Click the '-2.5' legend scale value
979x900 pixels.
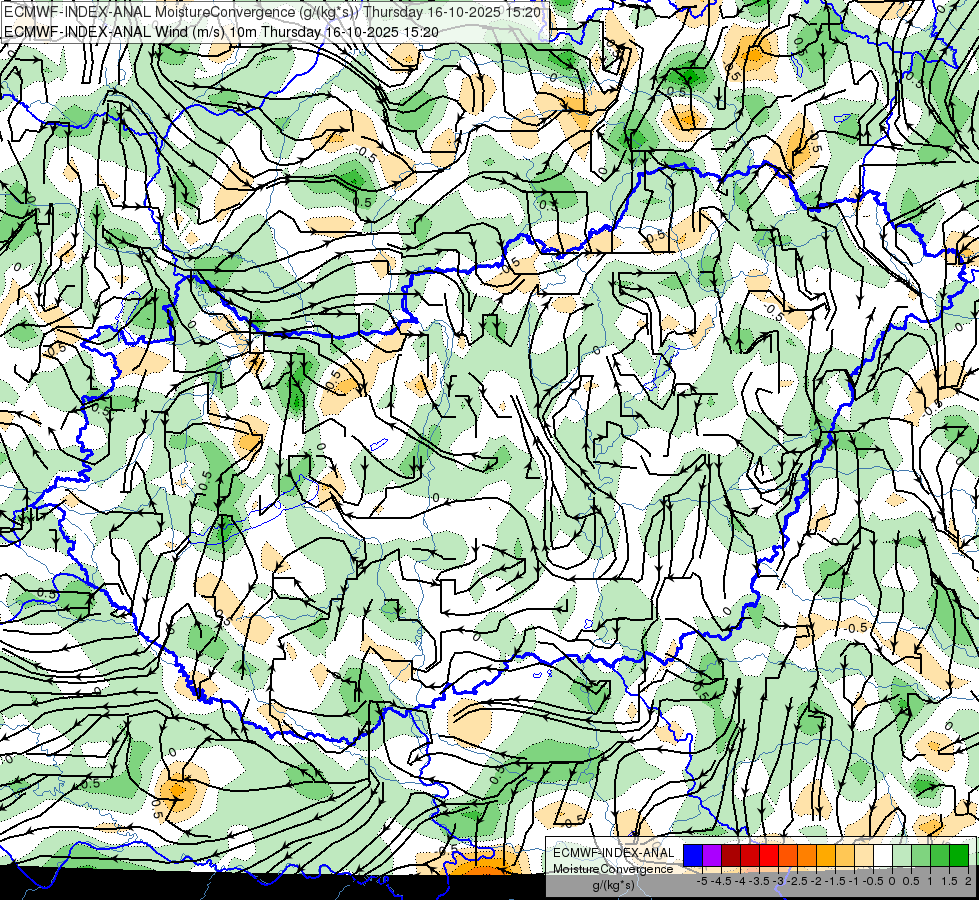coord(797,881)
